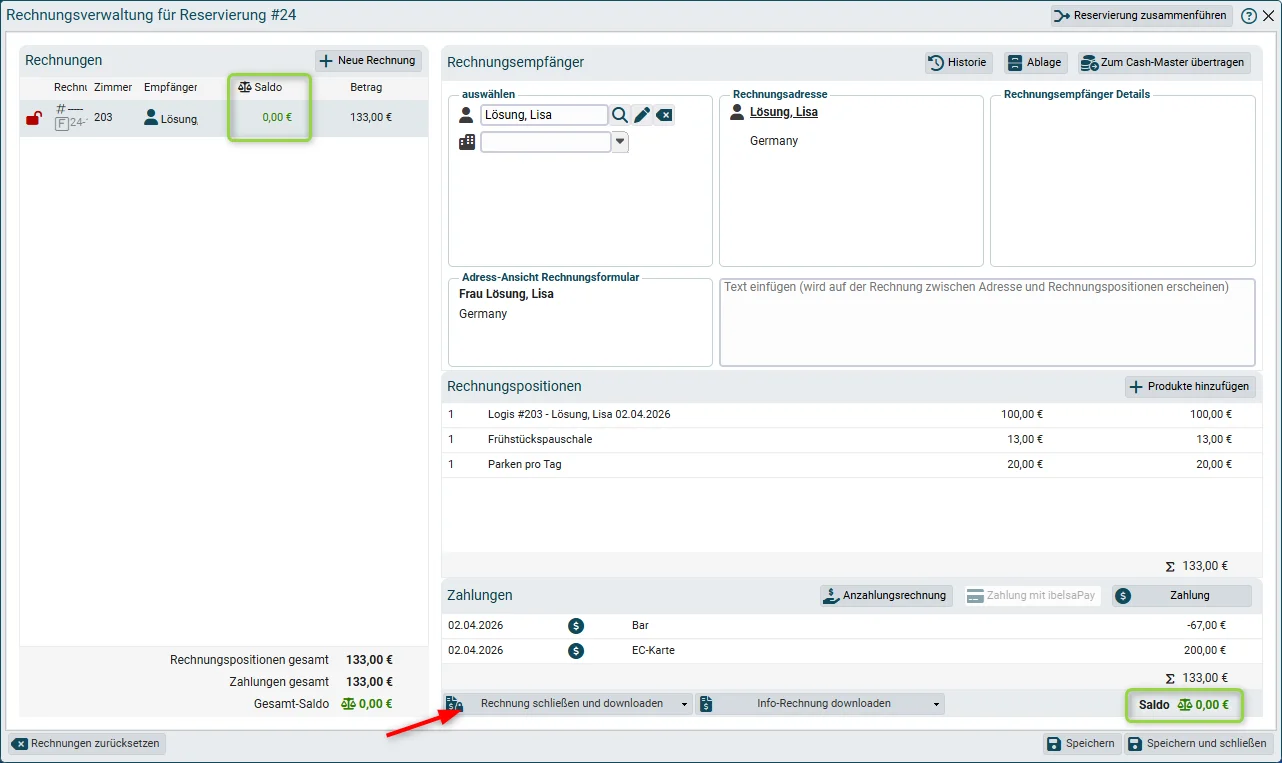Viewport: 1282px width, 763px height.
Task: Click the search magnifier next to Lösung, Lisa
Action: point(620,115)
